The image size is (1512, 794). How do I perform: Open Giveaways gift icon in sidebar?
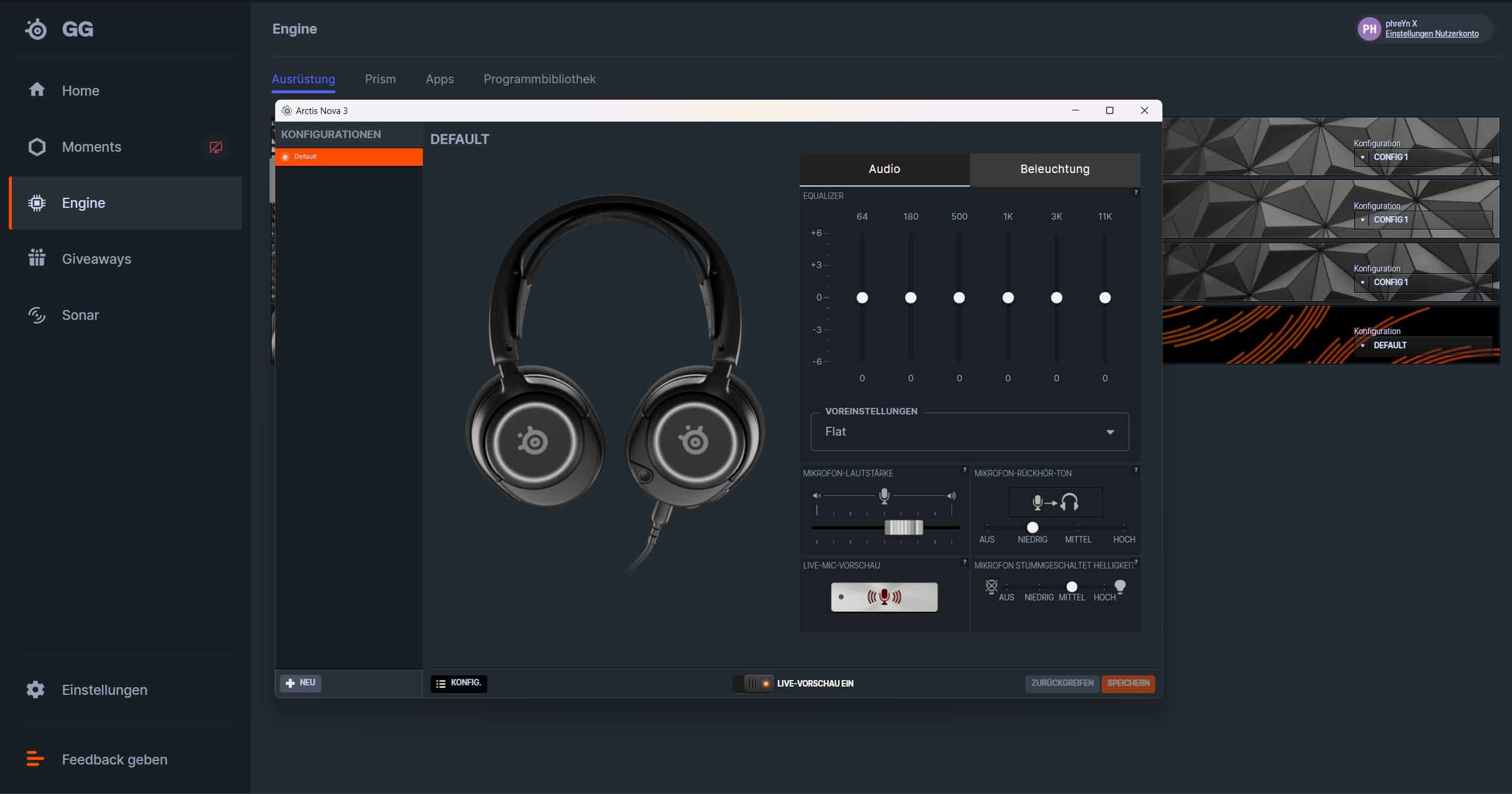point(37,258)
